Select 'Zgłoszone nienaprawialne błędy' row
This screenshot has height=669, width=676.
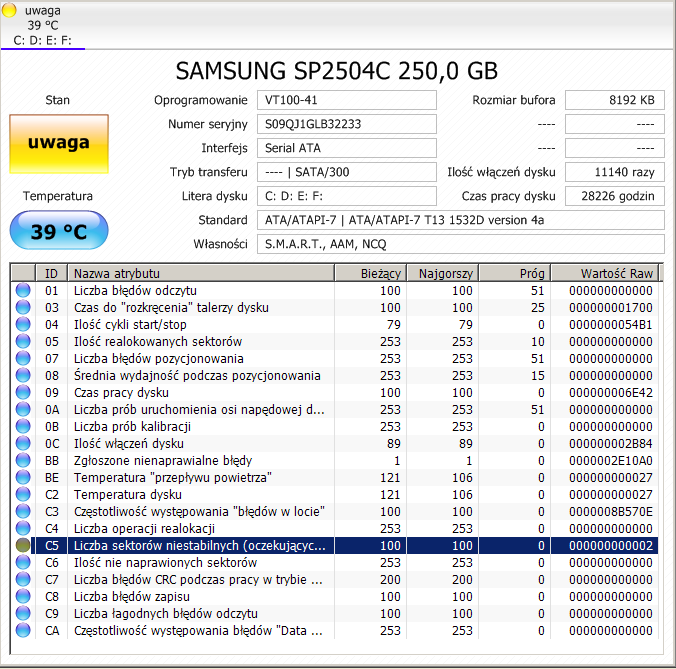335,460
